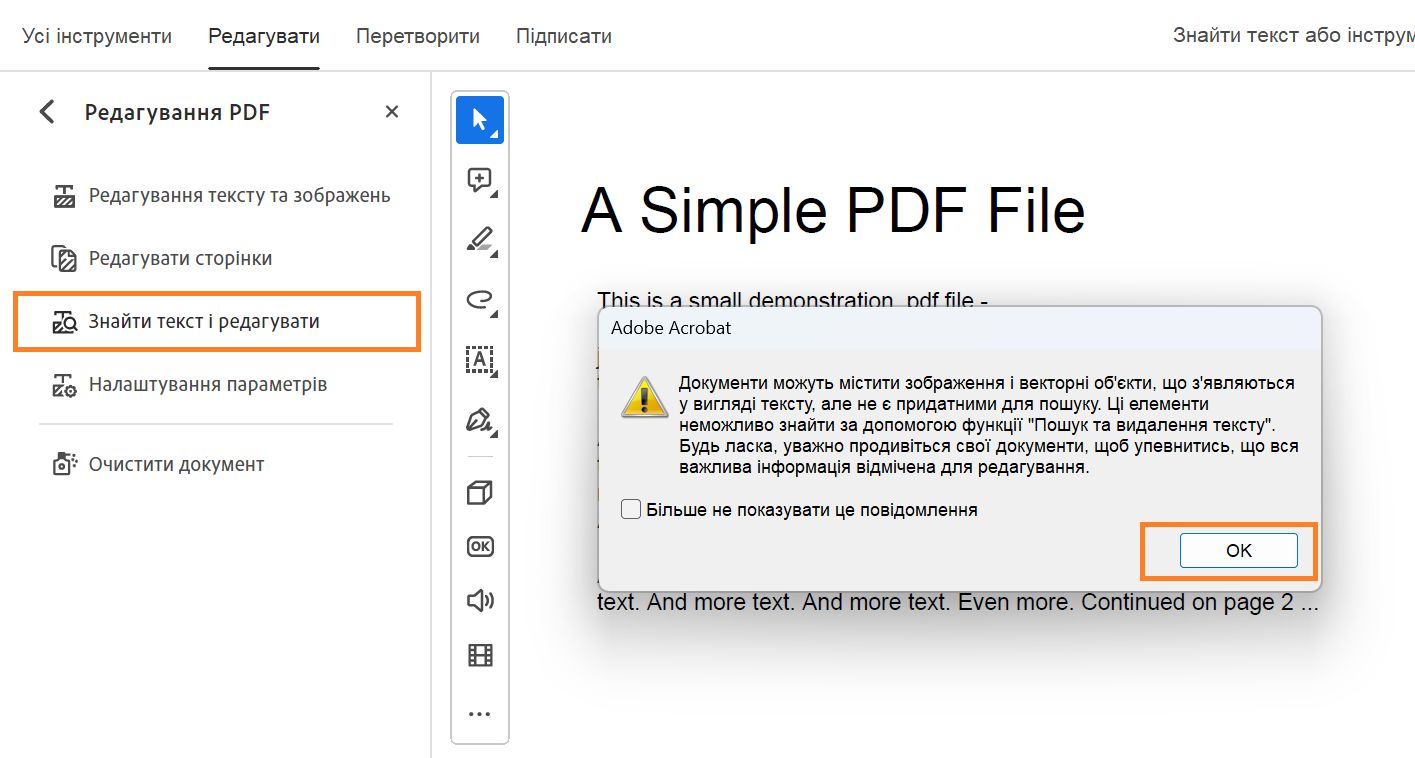Select the OK stamp tool

(479, 546)
